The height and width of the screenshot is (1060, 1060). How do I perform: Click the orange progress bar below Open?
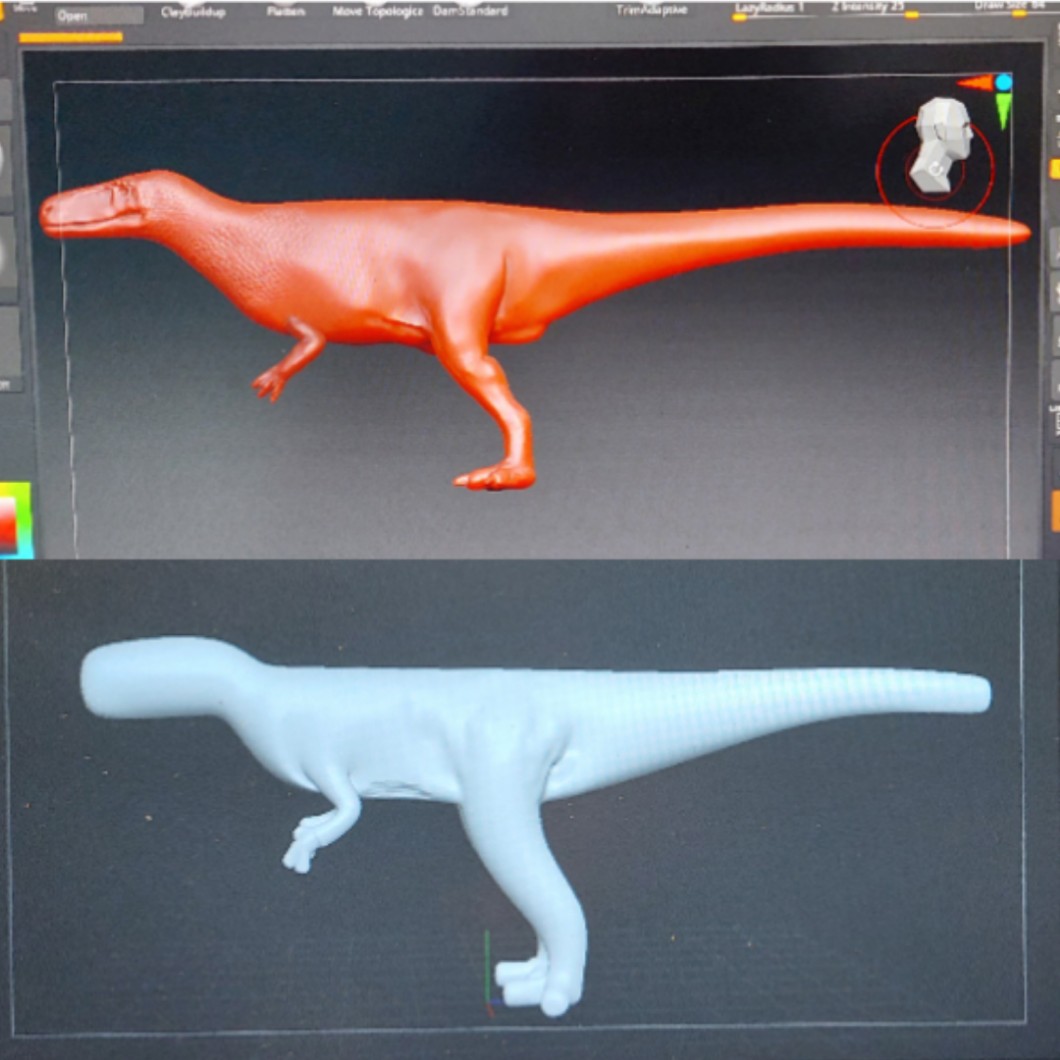70,38
